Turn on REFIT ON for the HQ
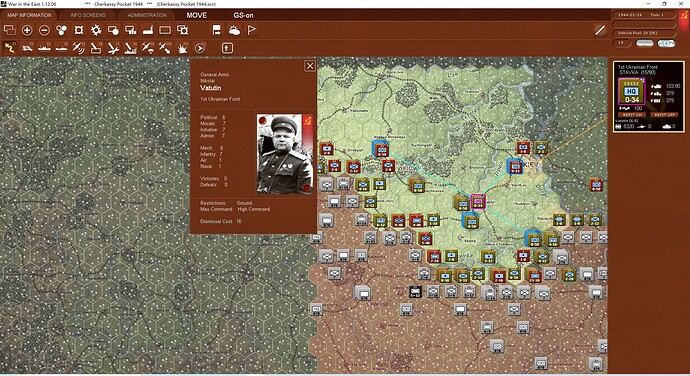 coord(632,114)
